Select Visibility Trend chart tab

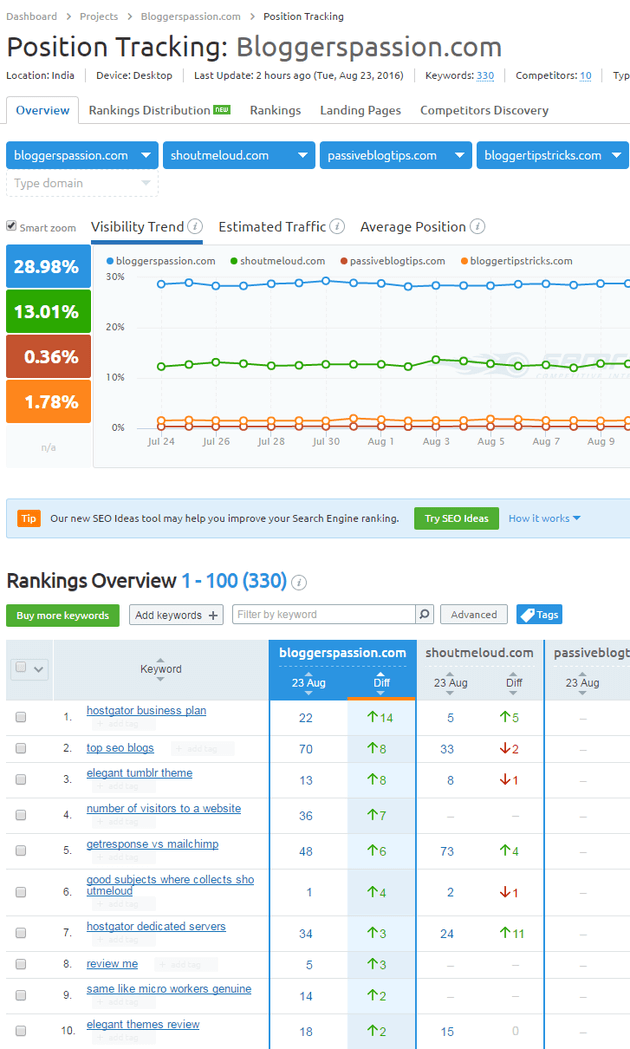(x=137, y=227)
